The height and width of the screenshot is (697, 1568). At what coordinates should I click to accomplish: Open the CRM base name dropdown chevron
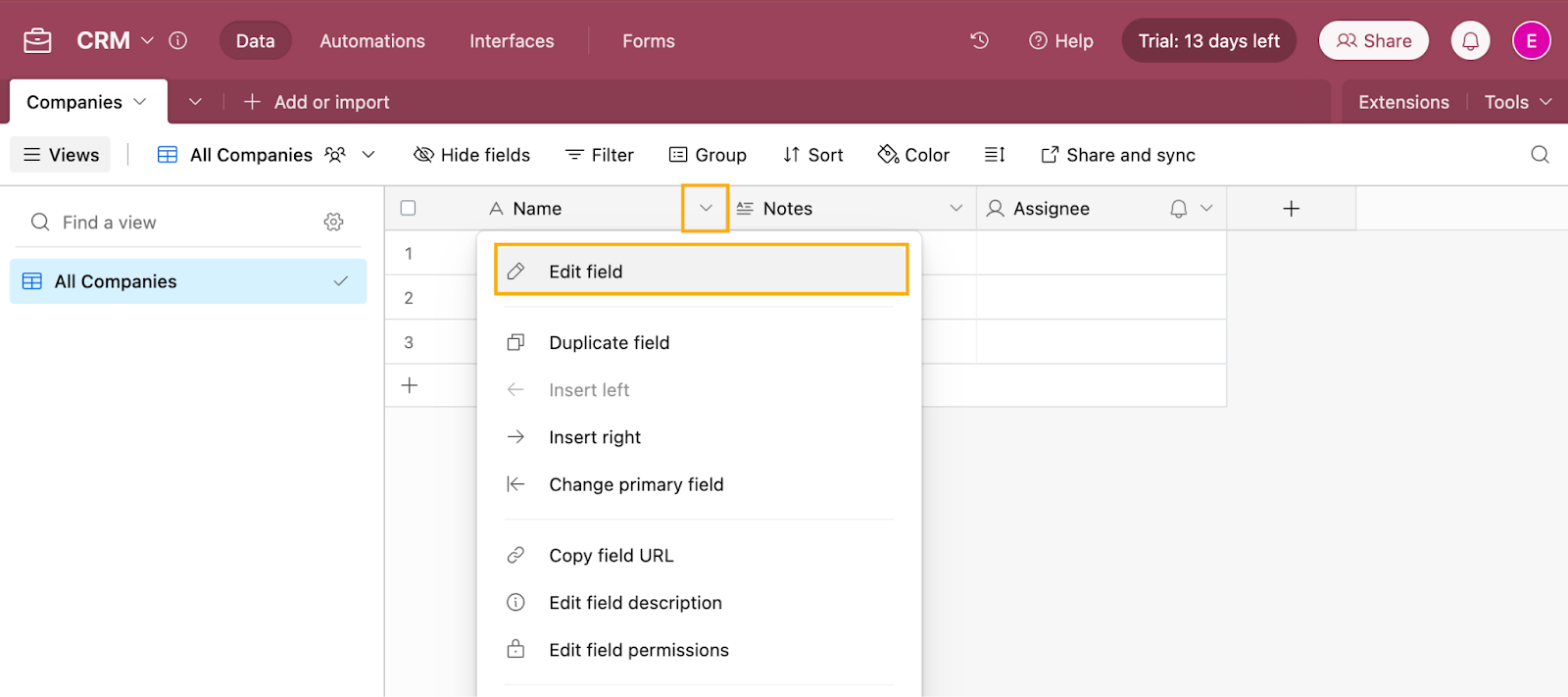(x=147, y=40)
